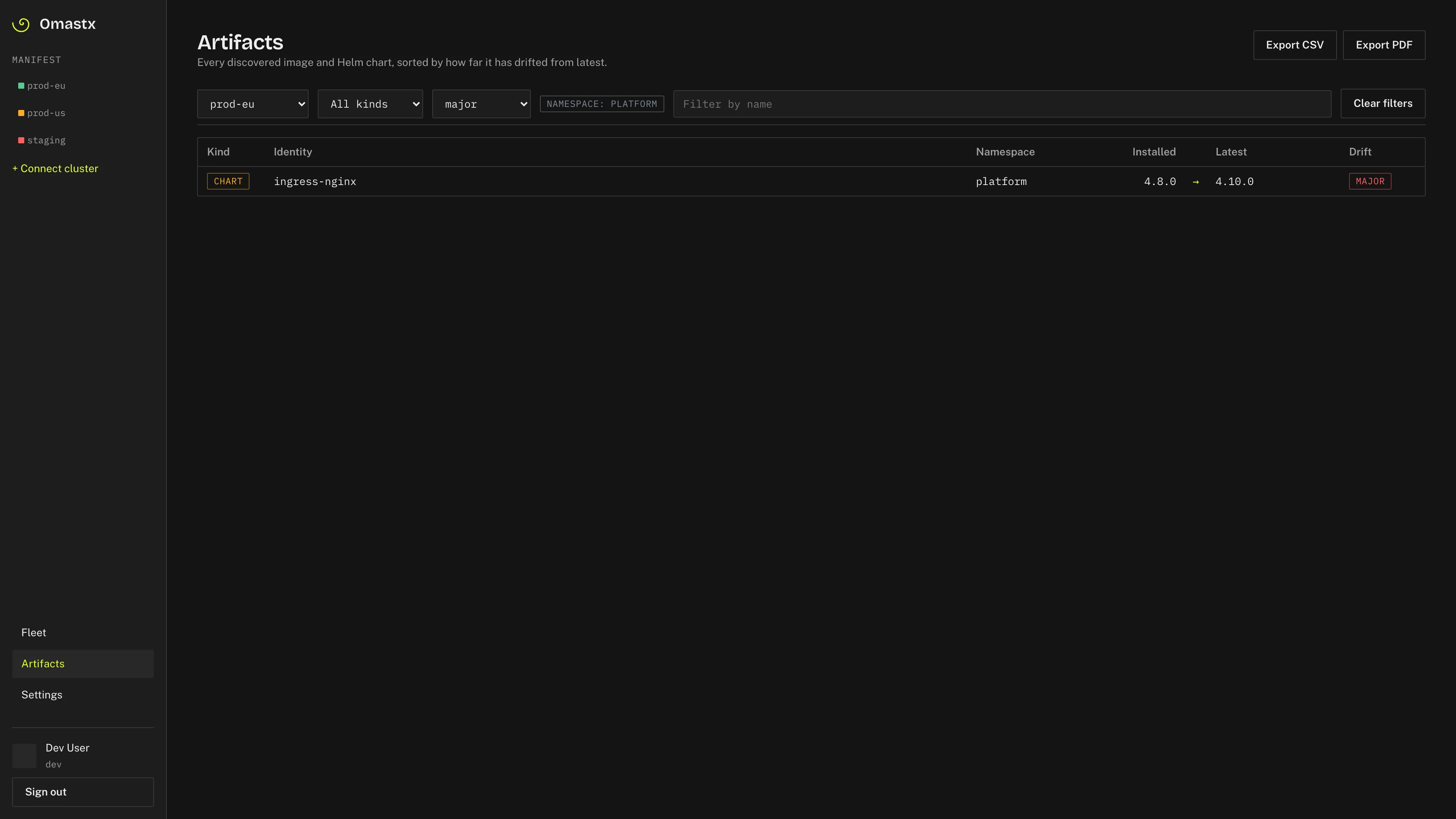Click the Drift column header
The height and width of the screenshot is (819, 1456).
pyautogui.click(x=1360, y=152)
